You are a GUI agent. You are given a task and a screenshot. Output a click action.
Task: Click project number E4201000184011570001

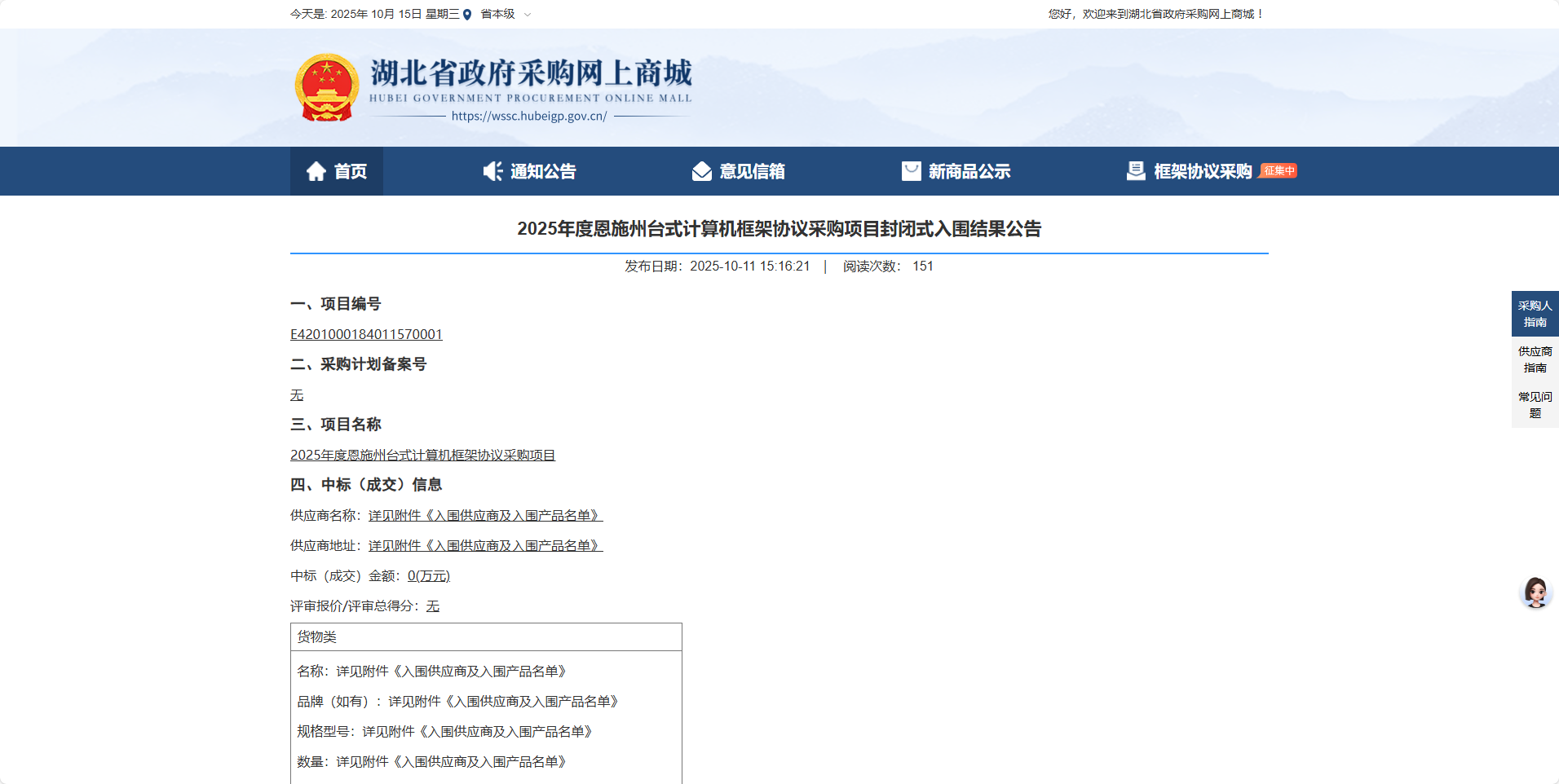tap(366, 334)
